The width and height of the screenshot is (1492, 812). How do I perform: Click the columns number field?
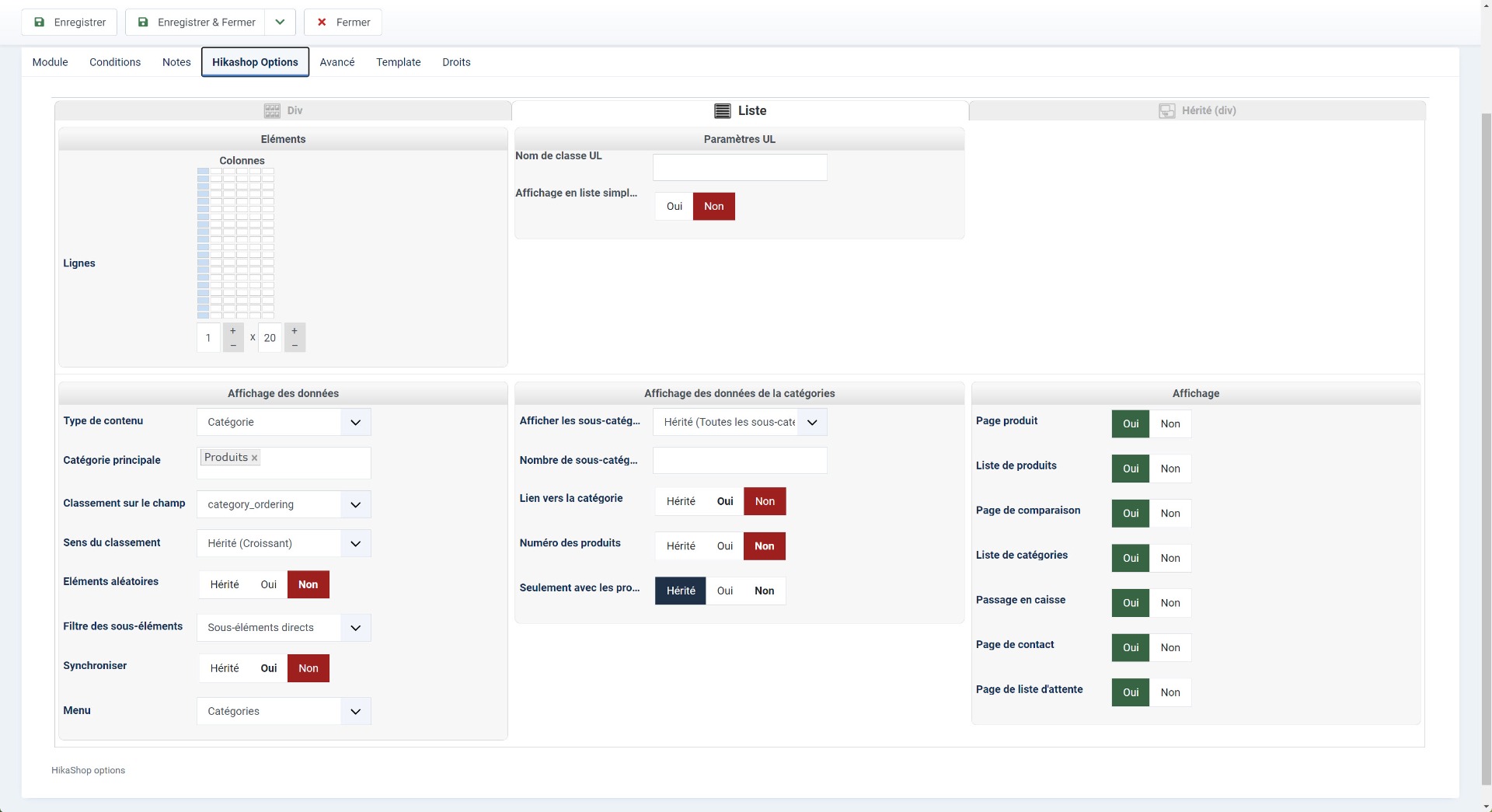click(208, 338)
